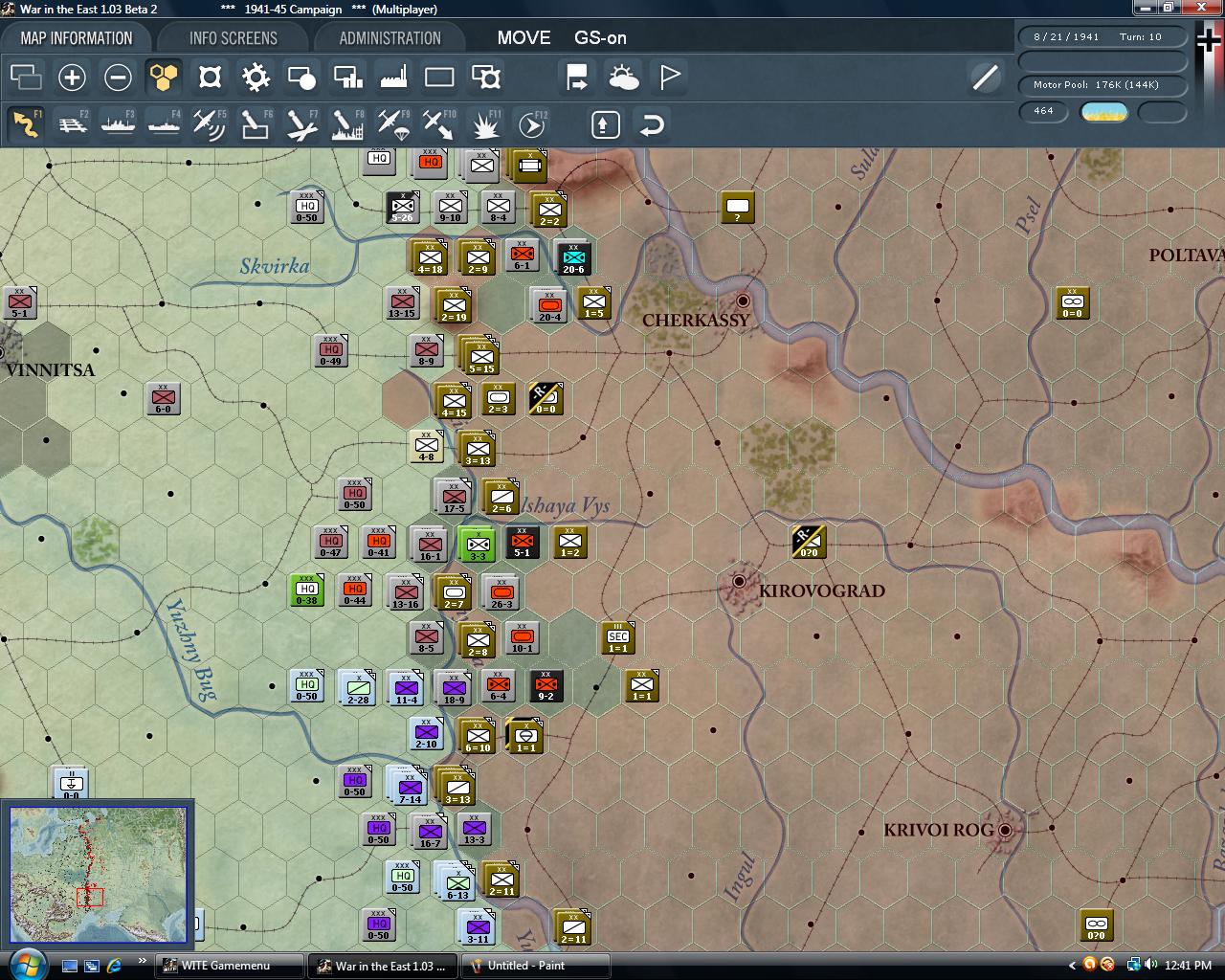Screen dimensions: 1225x980
Task: Select the F2 rail move mode
Action: 72,124
